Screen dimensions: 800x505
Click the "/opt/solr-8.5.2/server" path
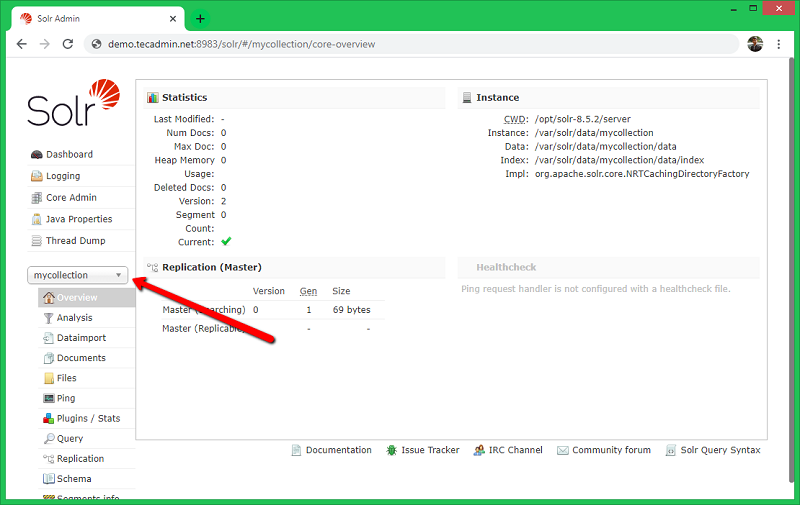[x=583, y=119]
